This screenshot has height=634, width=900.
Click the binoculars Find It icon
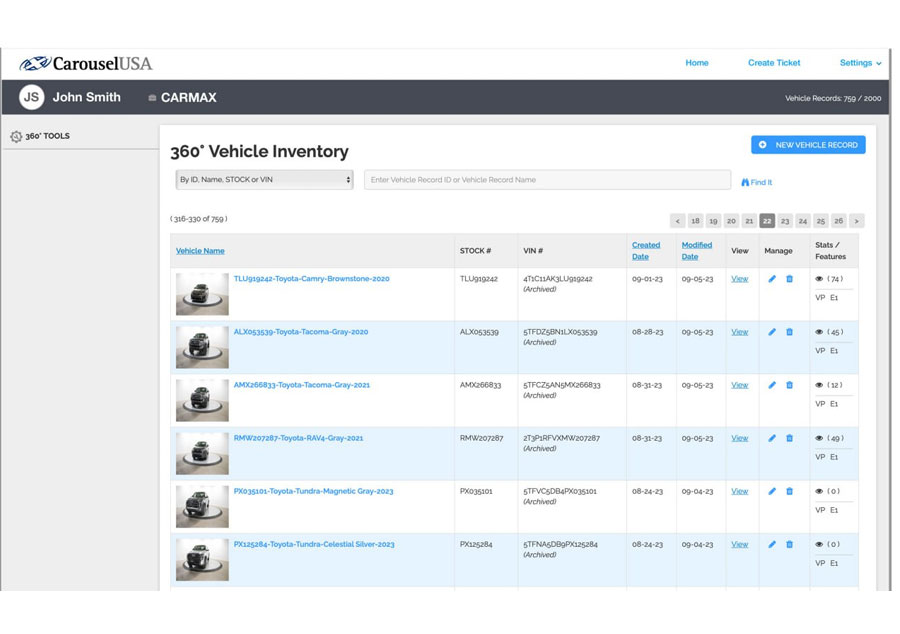[x=745, y=182]
